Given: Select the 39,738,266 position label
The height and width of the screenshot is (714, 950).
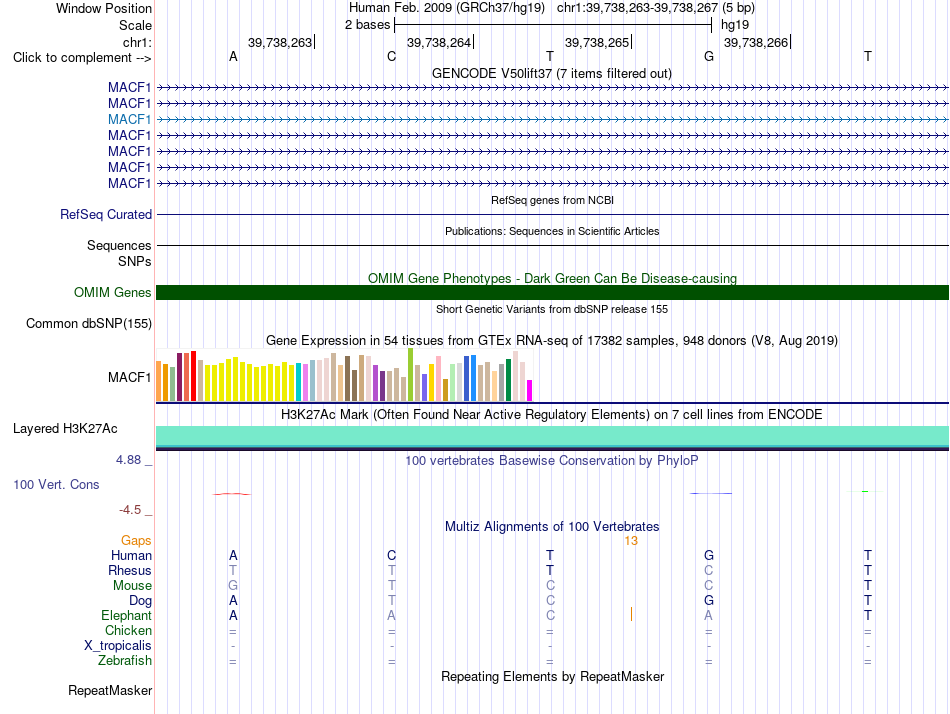Looking at the screenshot, I should (x=756, y=42).
